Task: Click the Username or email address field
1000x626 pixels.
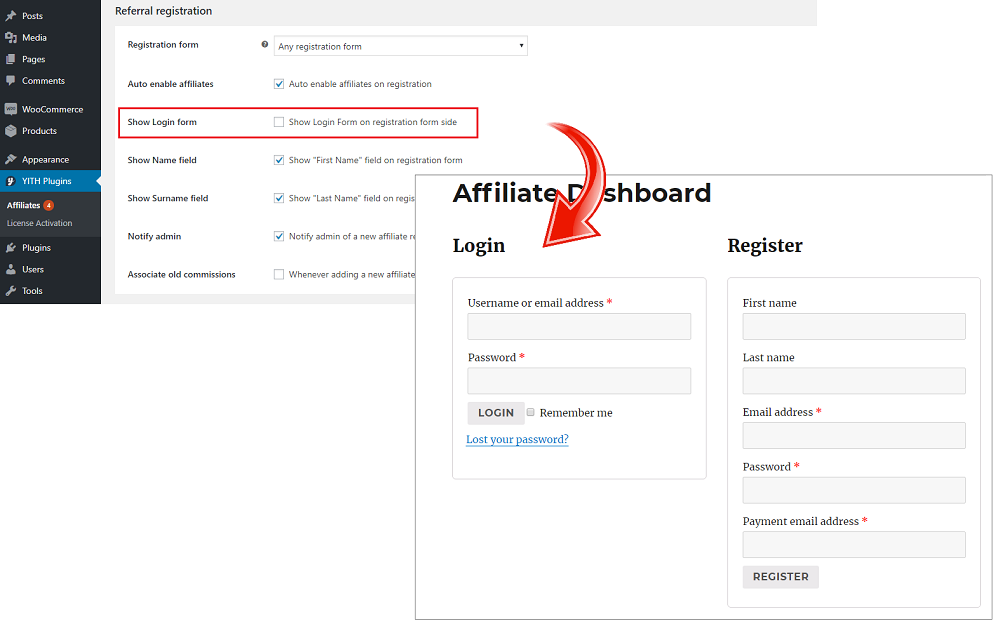Action: [579, 327]
